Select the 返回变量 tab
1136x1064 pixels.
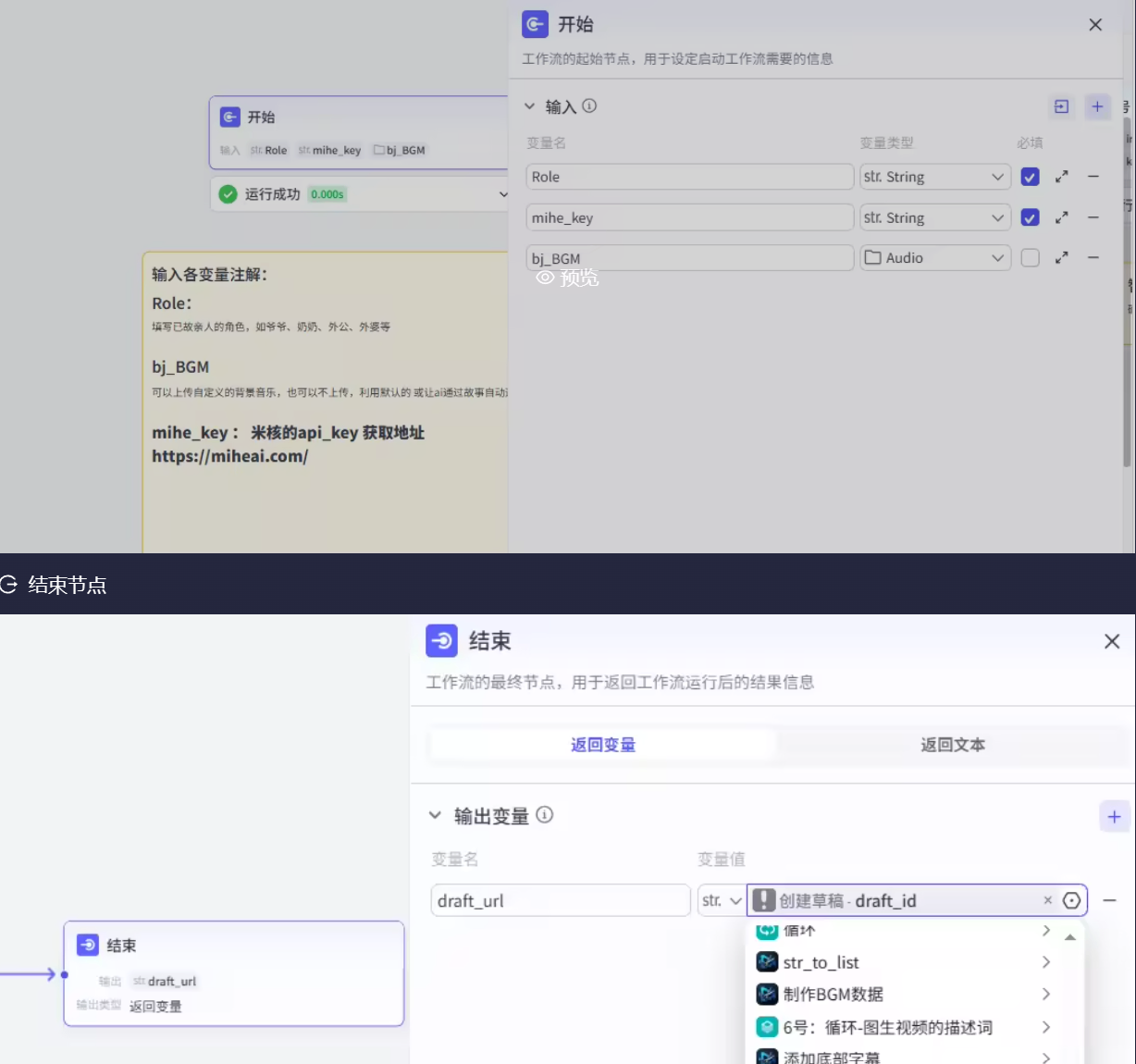click(x=602, y=745)
